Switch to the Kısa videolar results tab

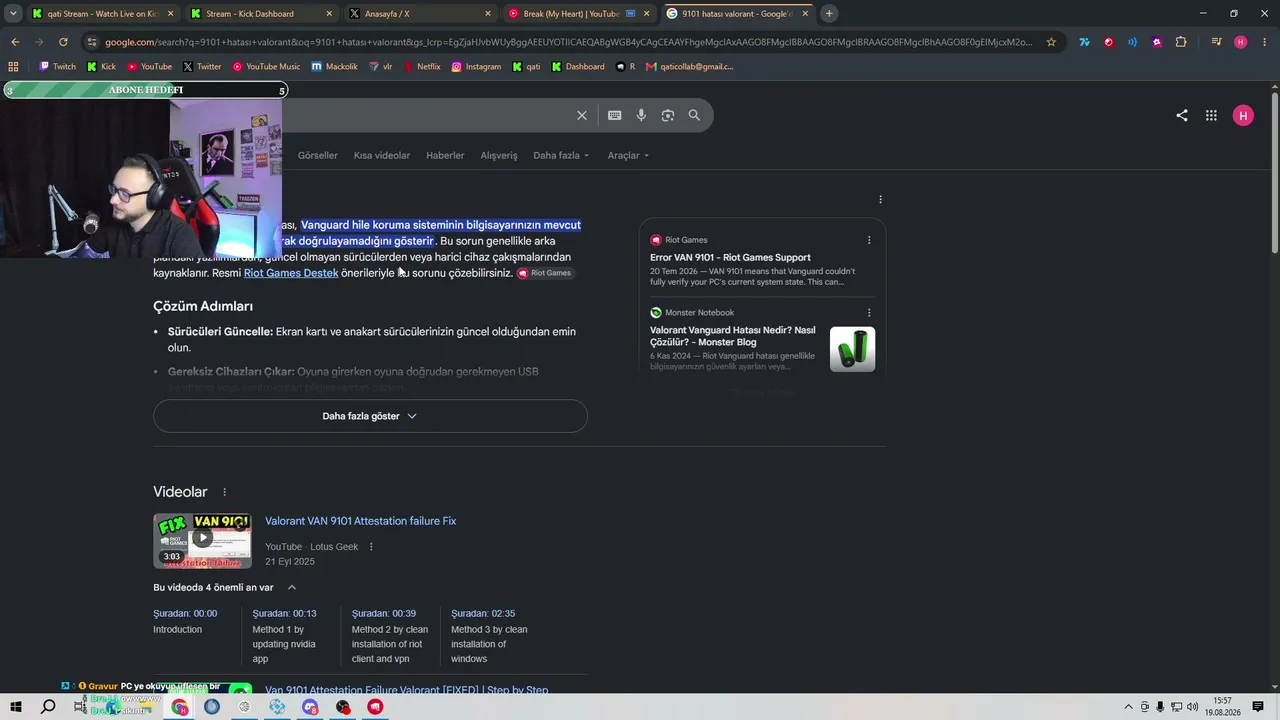[x=382, y=155]
